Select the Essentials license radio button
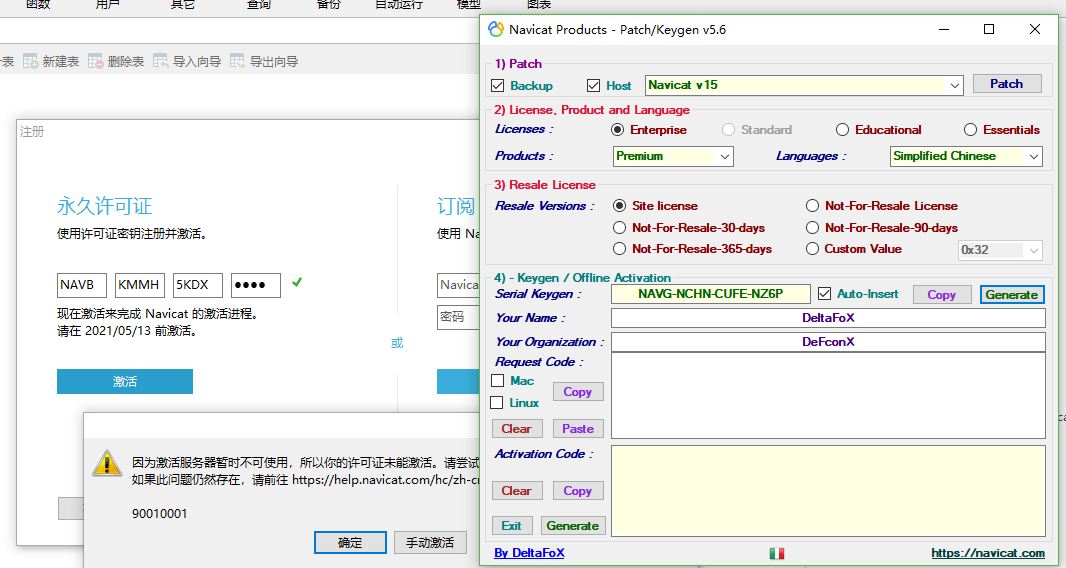1066x568 pixels. 970,130
